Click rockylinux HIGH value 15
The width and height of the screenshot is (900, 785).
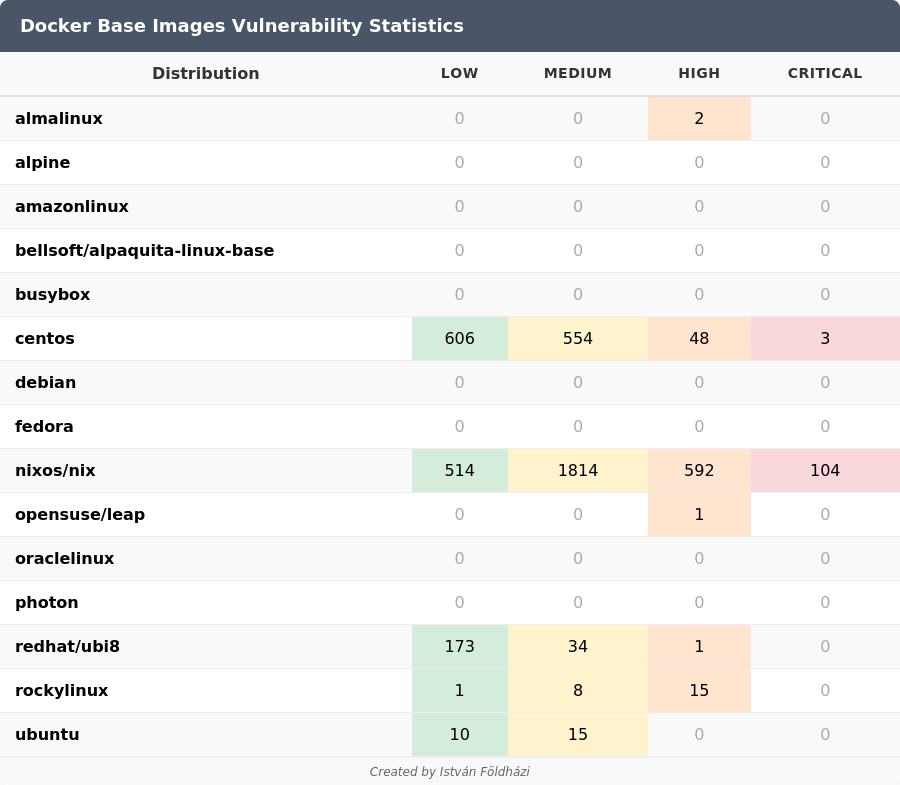(x=699, y=690)
